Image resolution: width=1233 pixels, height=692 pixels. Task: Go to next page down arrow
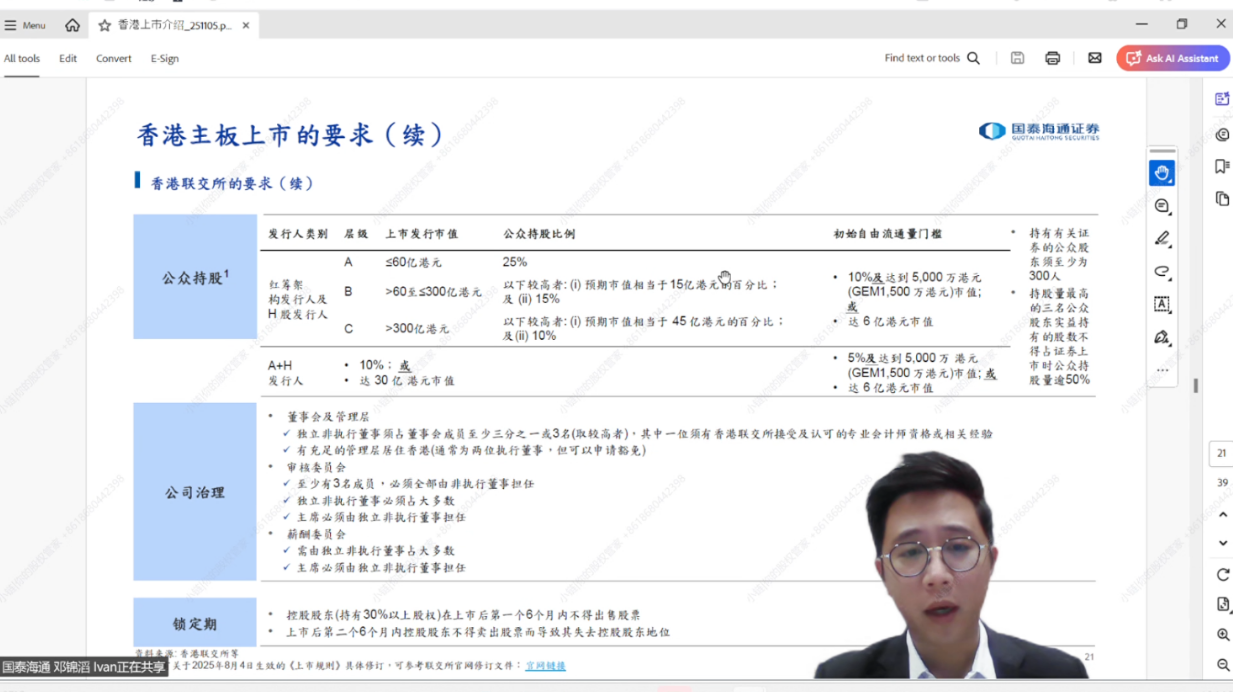1222,543
